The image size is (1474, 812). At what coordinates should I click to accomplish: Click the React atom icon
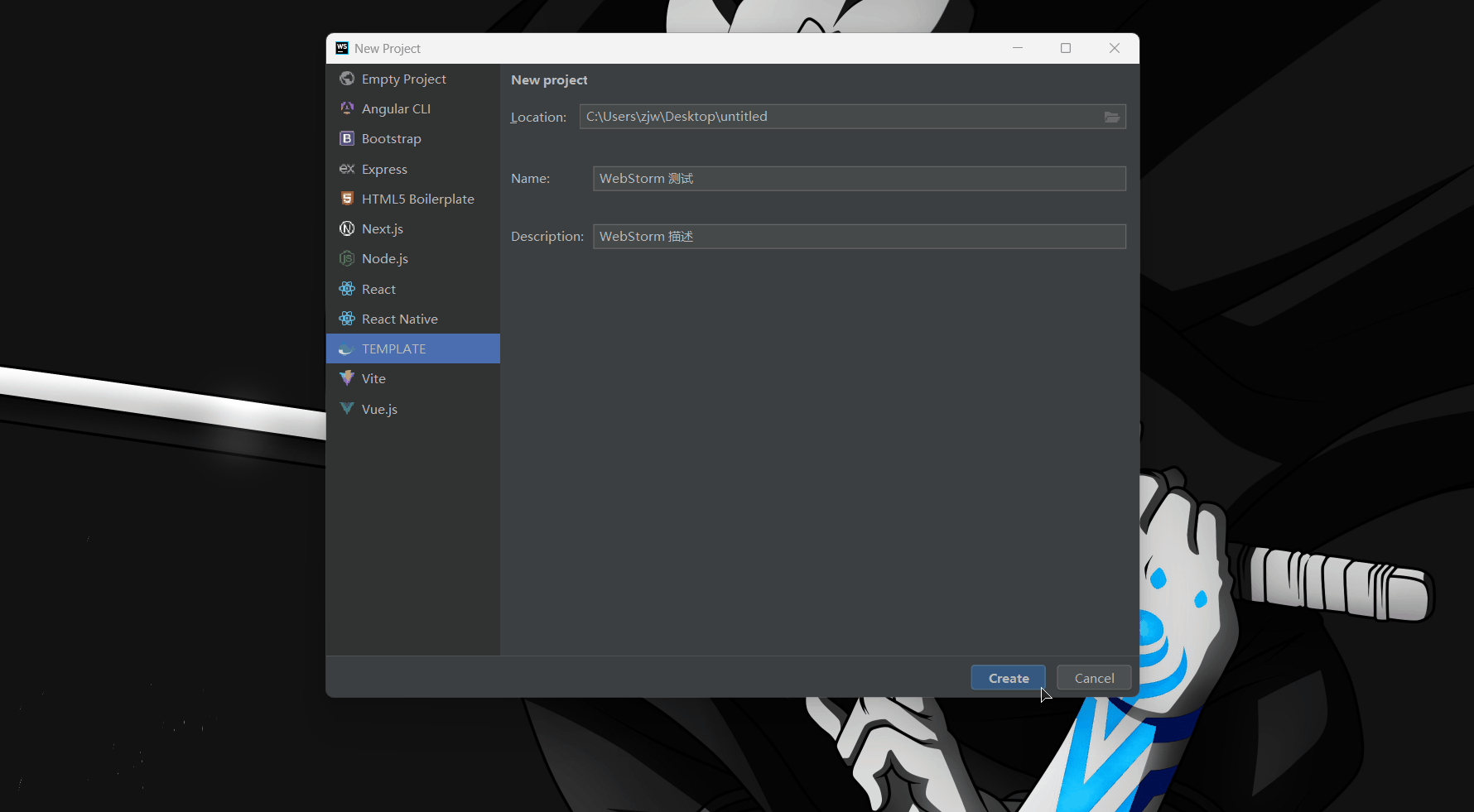click(x=347, y=289)
